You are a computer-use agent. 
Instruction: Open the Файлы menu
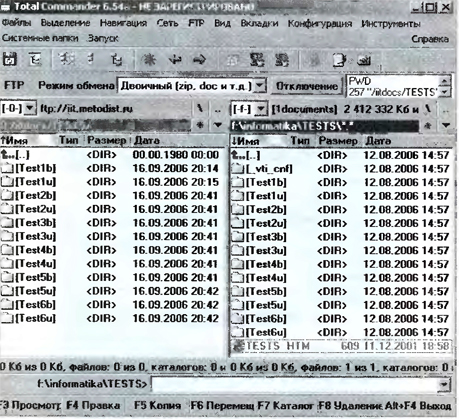16,23
